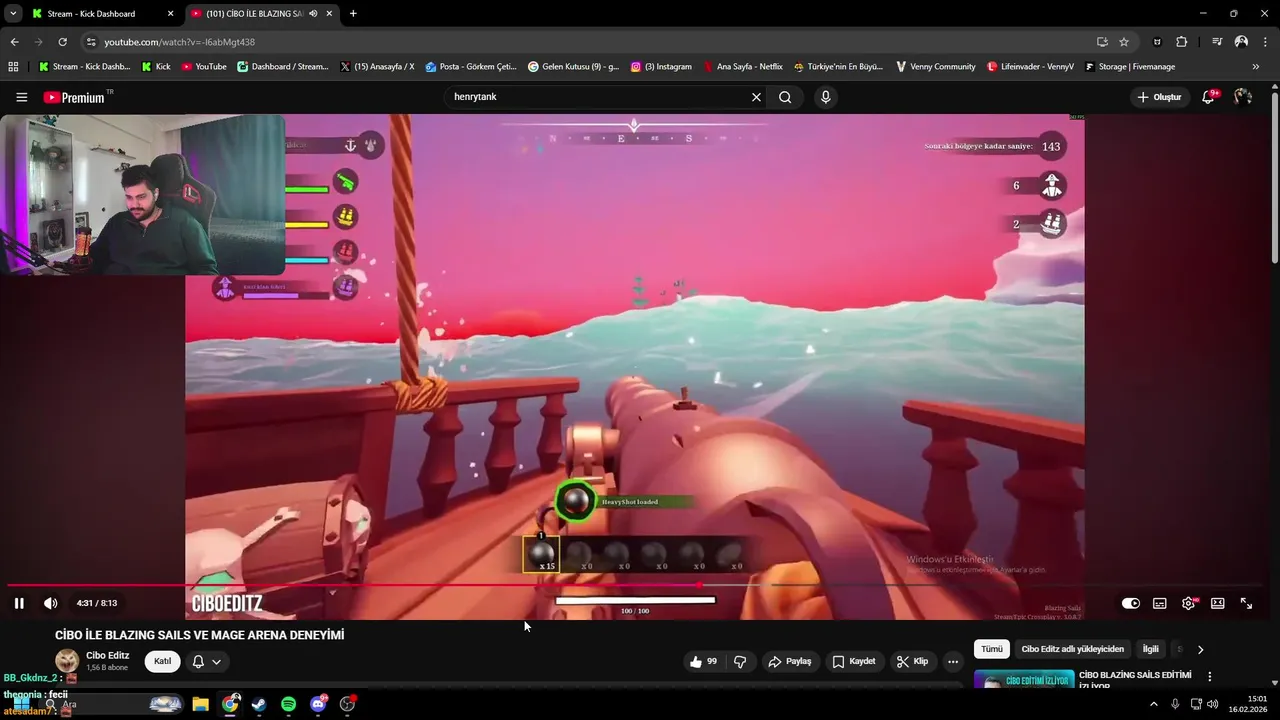Screen dimensions: 1280x720
Task: Open (3) Instagram bookmark
Action: pos(661,67)
